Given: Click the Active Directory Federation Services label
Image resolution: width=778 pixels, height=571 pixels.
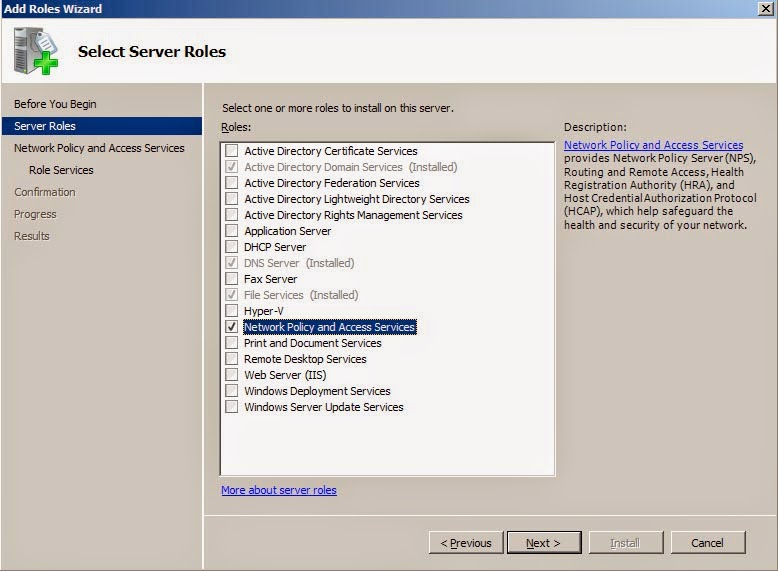Looking at the screenshot, I should [x=331, y=183].
